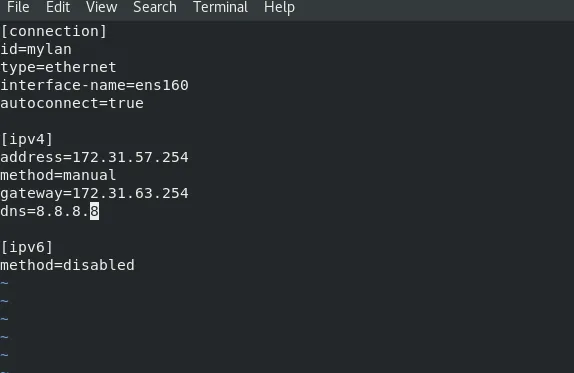Screen dimensions: 574x373
Task: Click the gateway=172.31.63.254 line
Action: pos(94,193)
